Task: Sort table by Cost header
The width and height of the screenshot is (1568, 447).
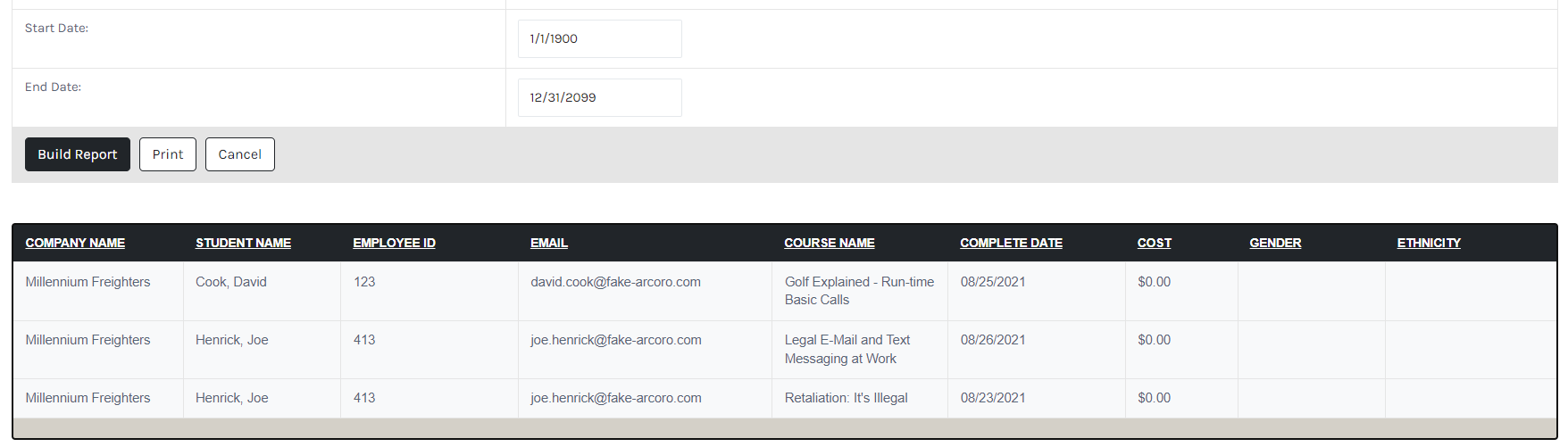Action: [x=1155, y=243]
